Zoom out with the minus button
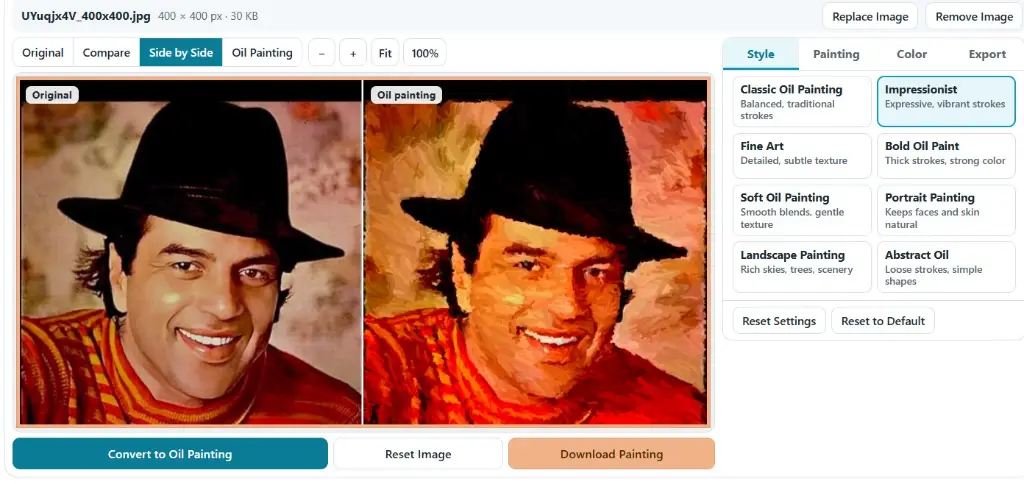The image size is (1024, 484). [x=322, y=53]
